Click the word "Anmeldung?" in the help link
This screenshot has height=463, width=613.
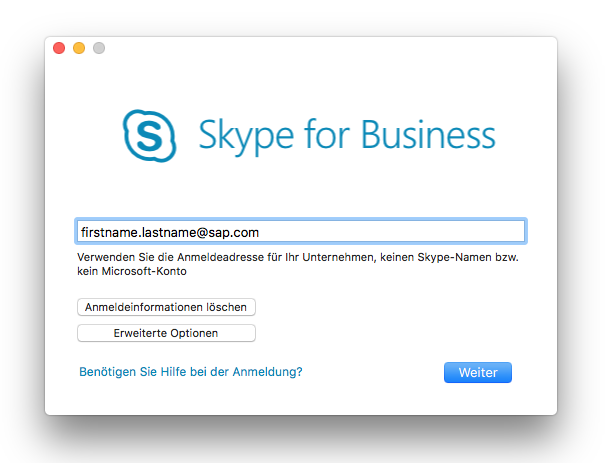[267, 371]
